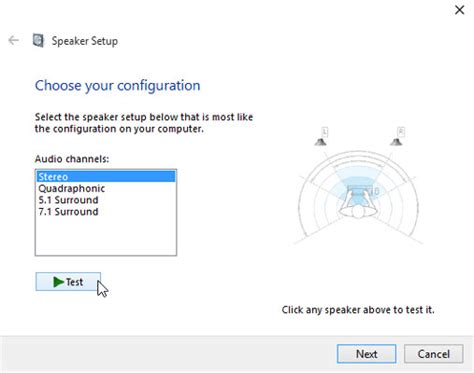Select Stereo in Audio channels list
This screenshot has height=373, width=474.
(106, 176)
